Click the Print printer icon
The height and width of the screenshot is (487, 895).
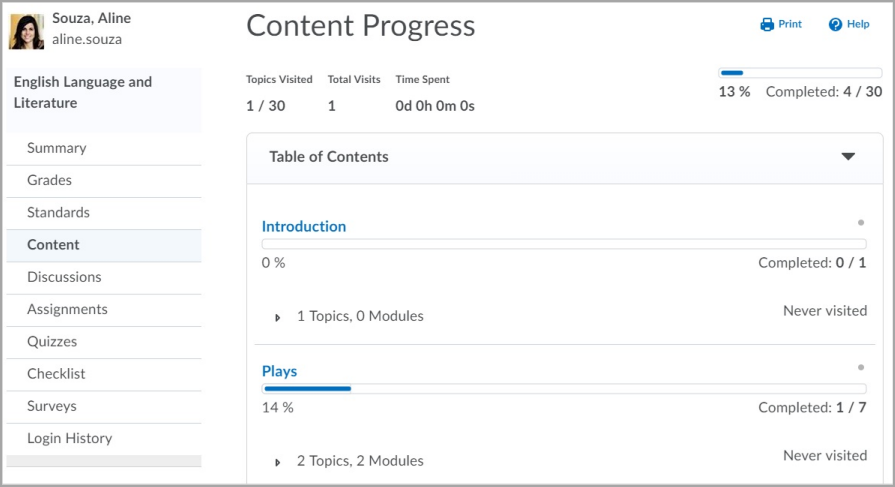(x=767, y=25)
